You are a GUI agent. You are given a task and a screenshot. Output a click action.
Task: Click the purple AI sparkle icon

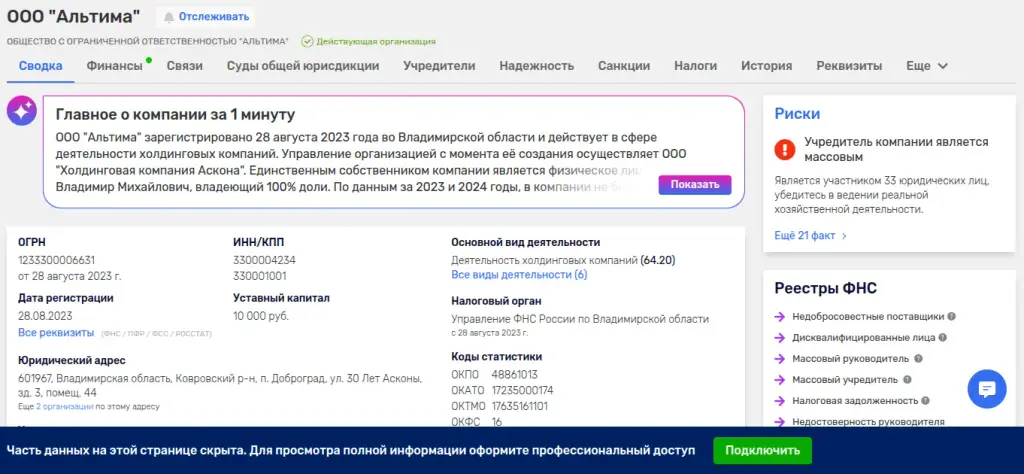click(21, 112)
